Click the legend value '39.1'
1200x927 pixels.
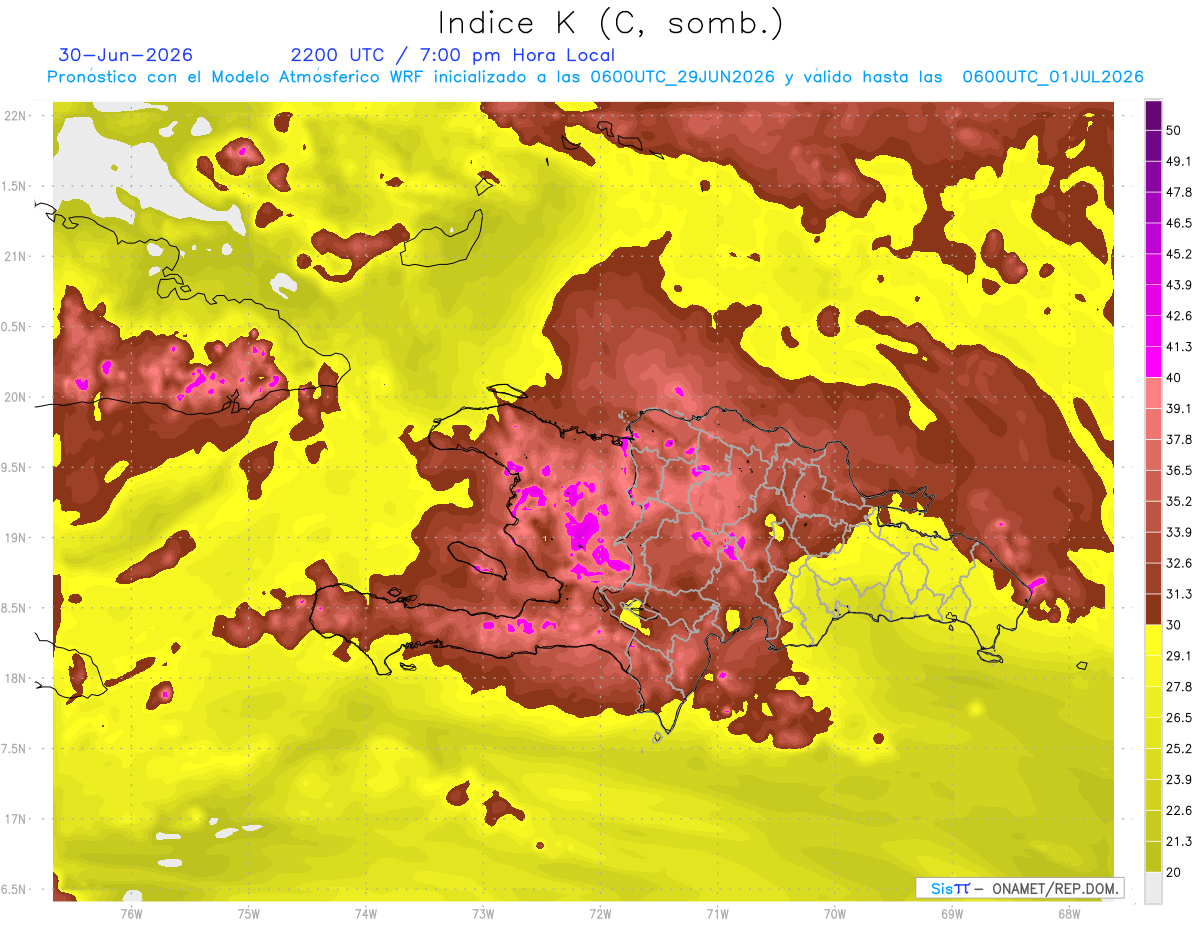tap(1178, 408)
